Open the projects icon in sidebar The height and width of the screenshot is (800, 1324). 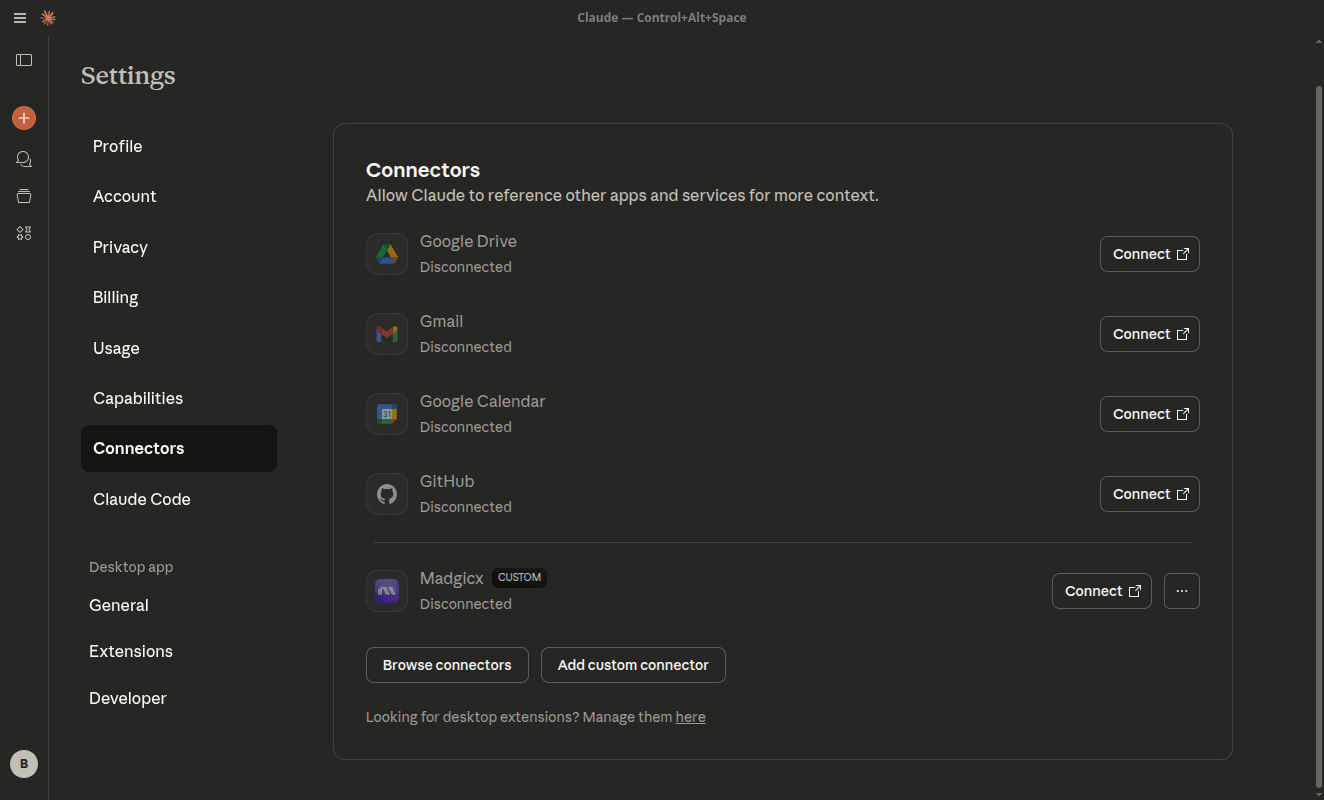24,196
